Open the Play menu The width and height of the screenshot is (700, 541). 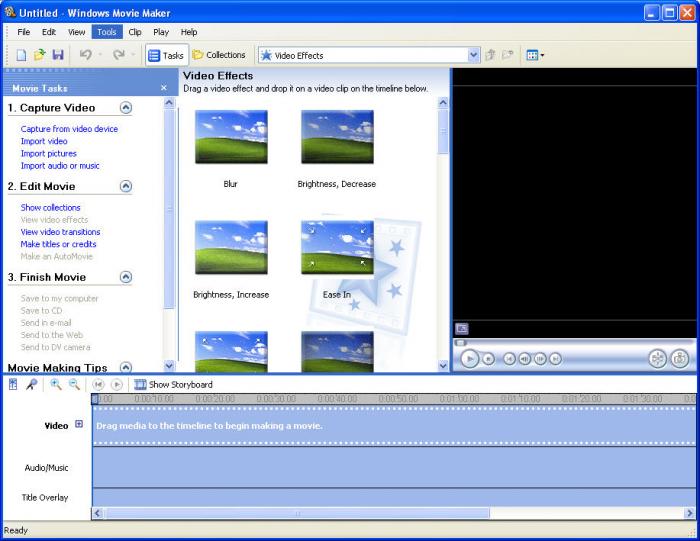tap(161, 32)
